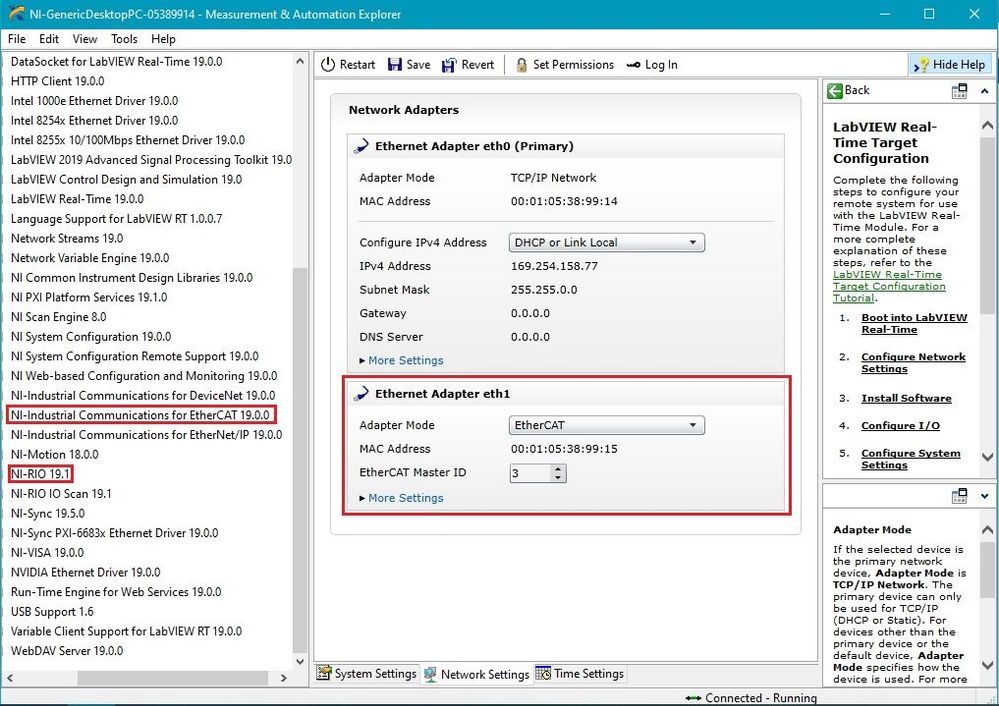Click the Save floppy disk icon

click(x=395, y=64)
